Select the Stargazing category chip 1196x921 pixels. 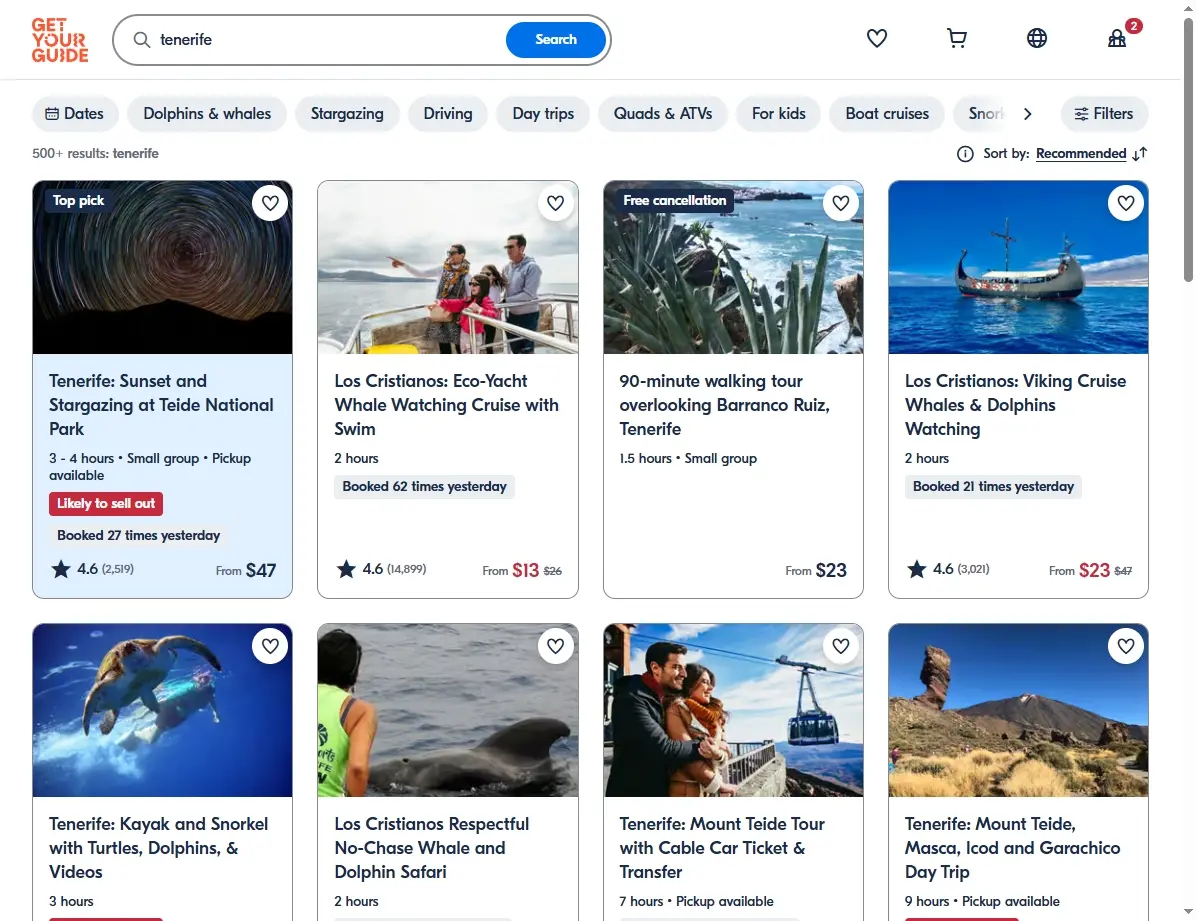347,114
